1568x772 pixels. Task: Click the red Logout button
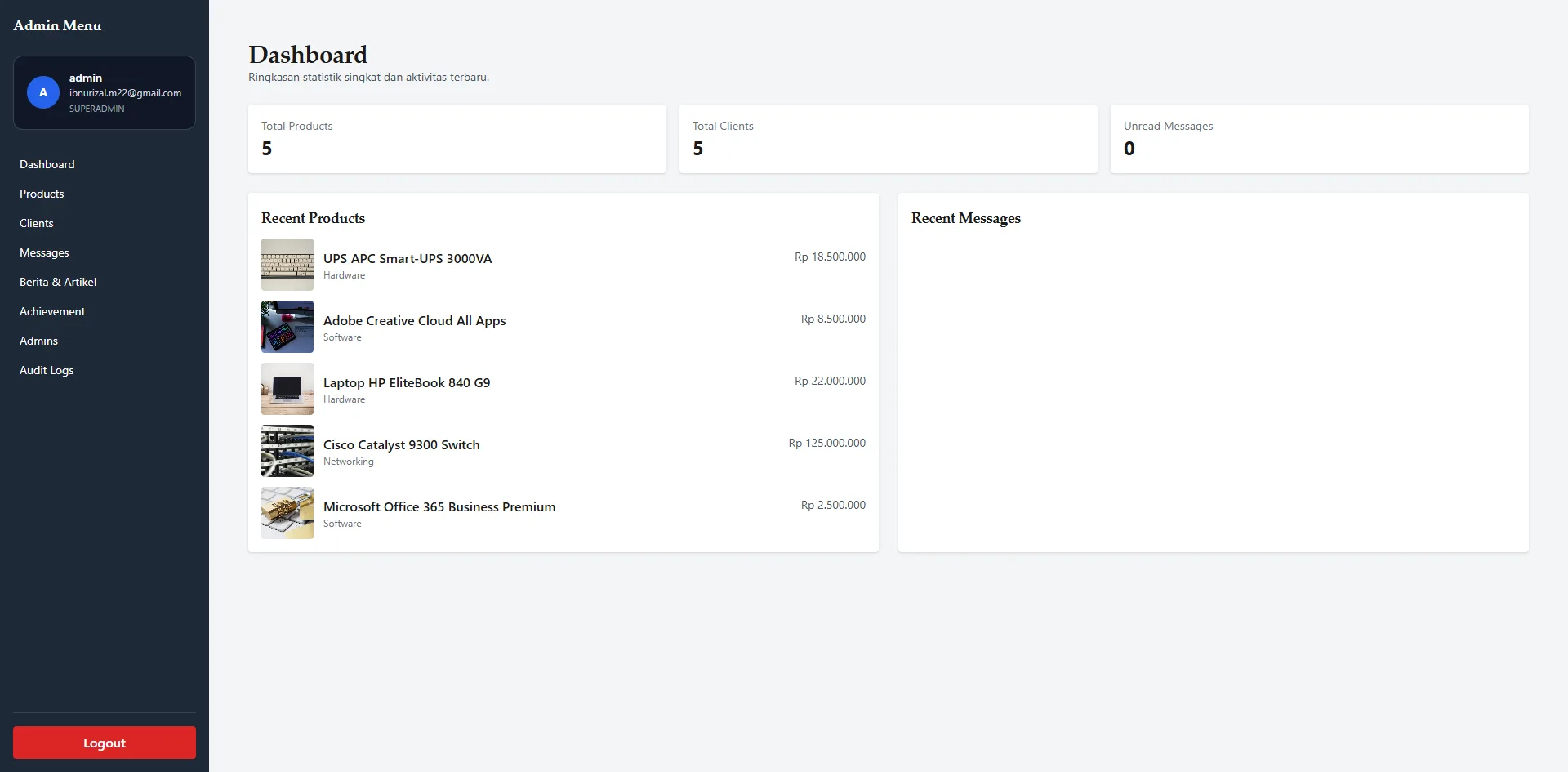click(105, 743)
